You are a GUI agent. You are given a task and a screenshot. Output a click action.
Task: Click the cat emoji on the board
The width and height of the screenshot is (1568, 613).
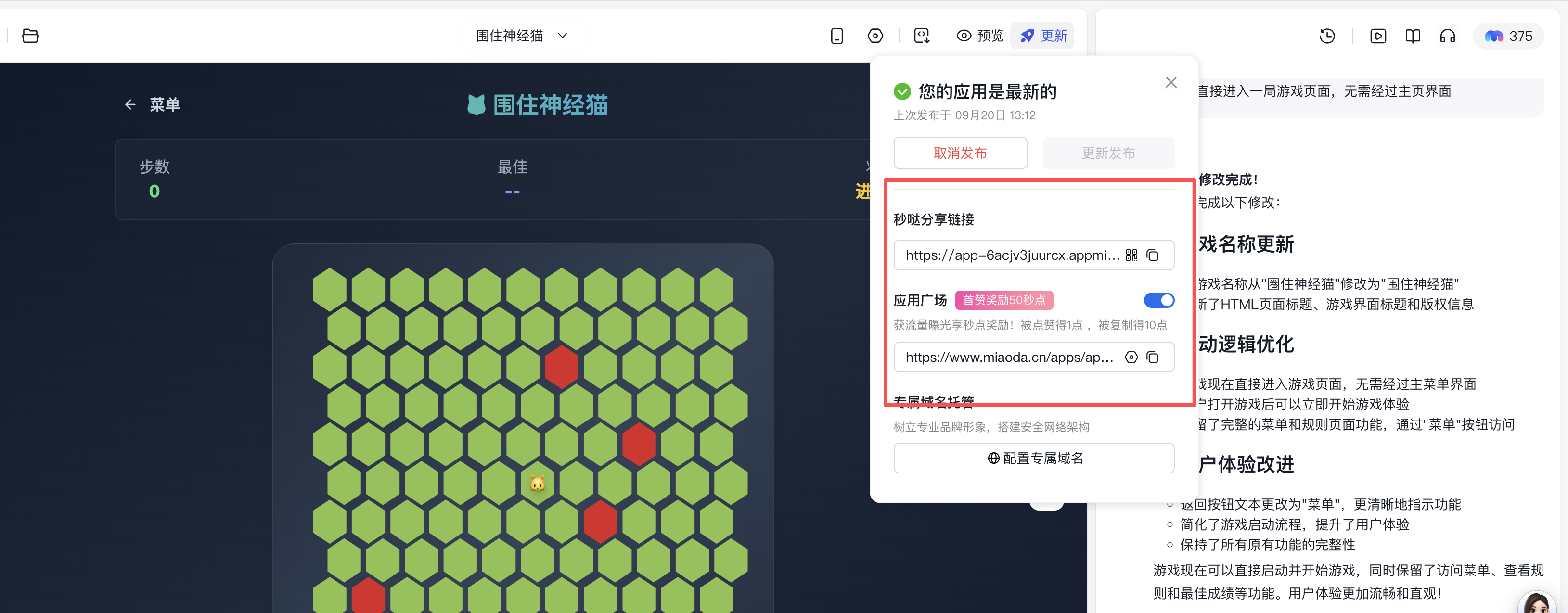click(537, 484)
